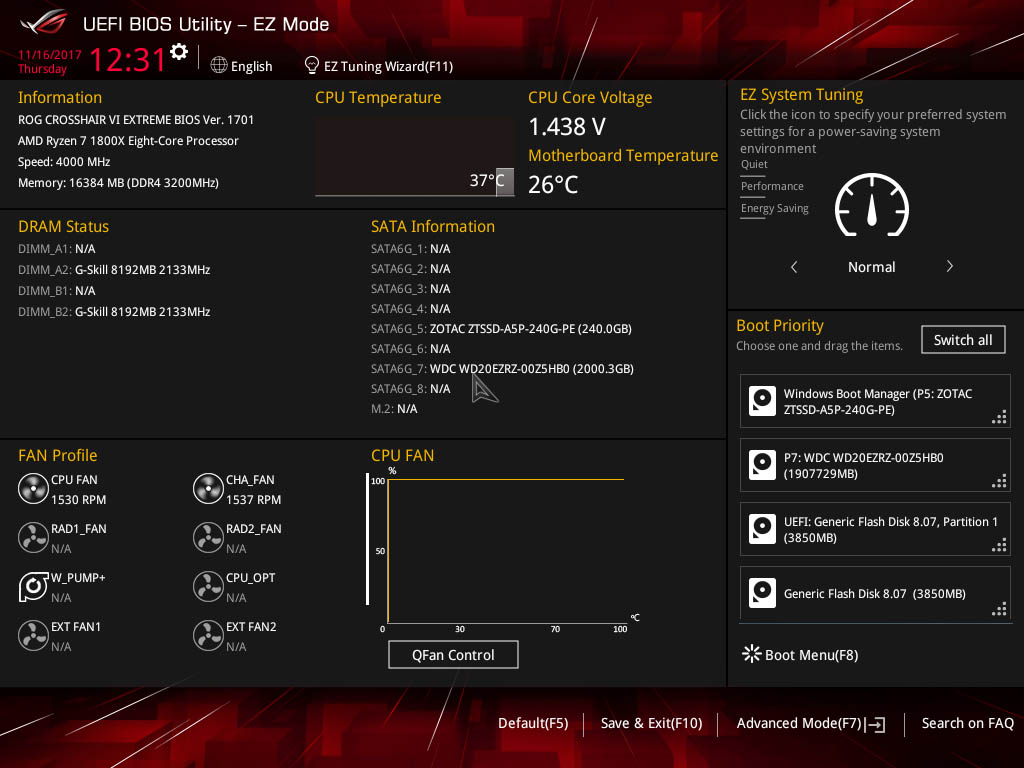Click DIMM_B2 G-Skill 8192MB row
Screen dimensions: 1024x768
(114, 312)
